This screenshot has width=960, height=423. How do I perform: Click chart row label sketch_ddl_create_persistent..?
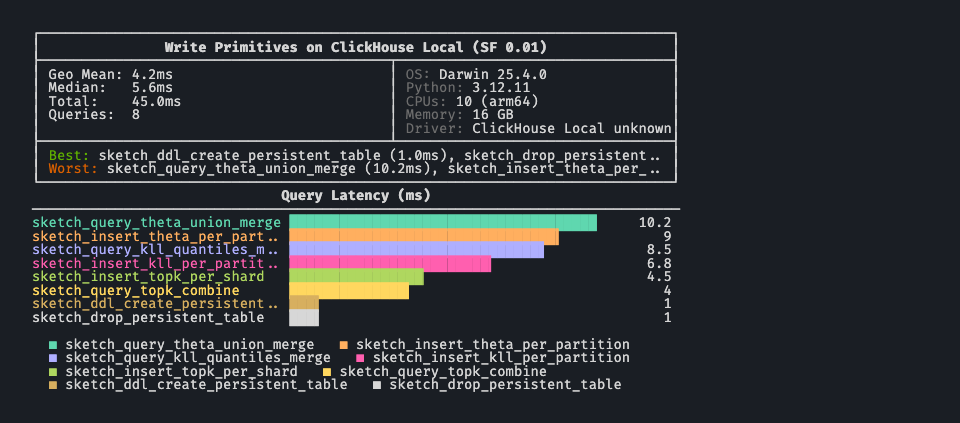click(x=155, y=304)
